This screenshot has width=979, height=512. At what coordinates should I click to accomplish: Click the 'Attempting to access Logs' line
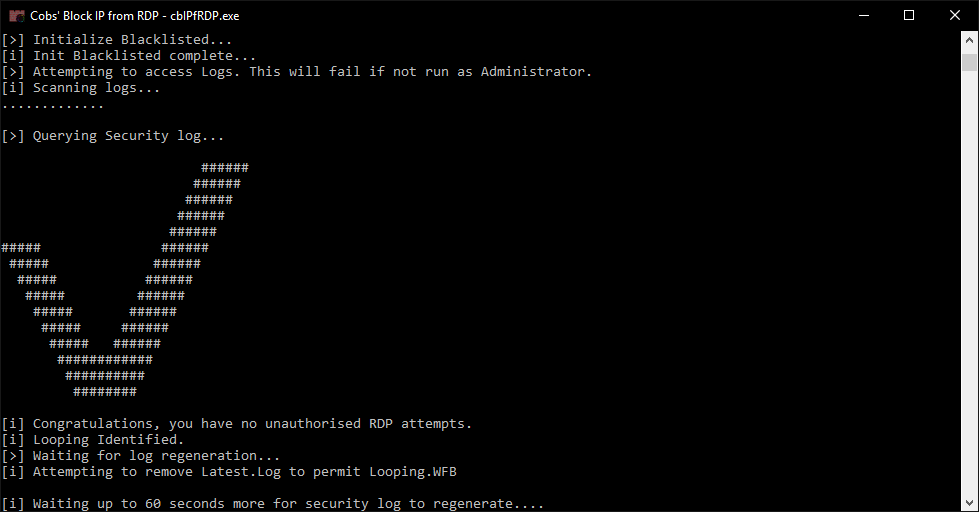pos(297,72)
